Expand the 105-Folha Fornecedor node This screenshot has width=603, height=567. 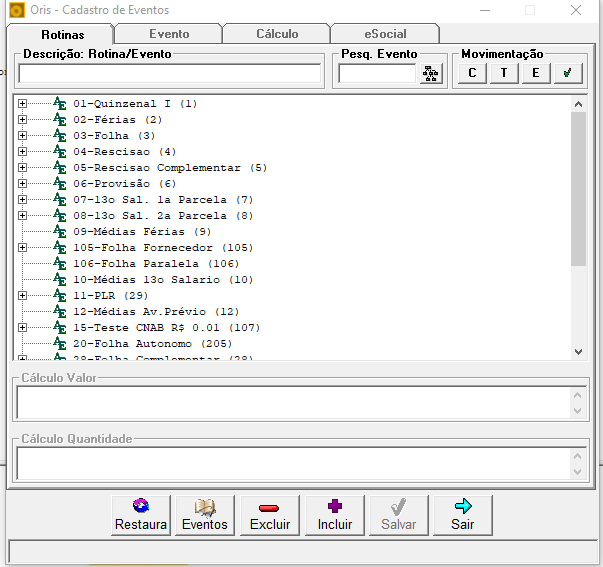pyautogui.click(x=22, y=248)
